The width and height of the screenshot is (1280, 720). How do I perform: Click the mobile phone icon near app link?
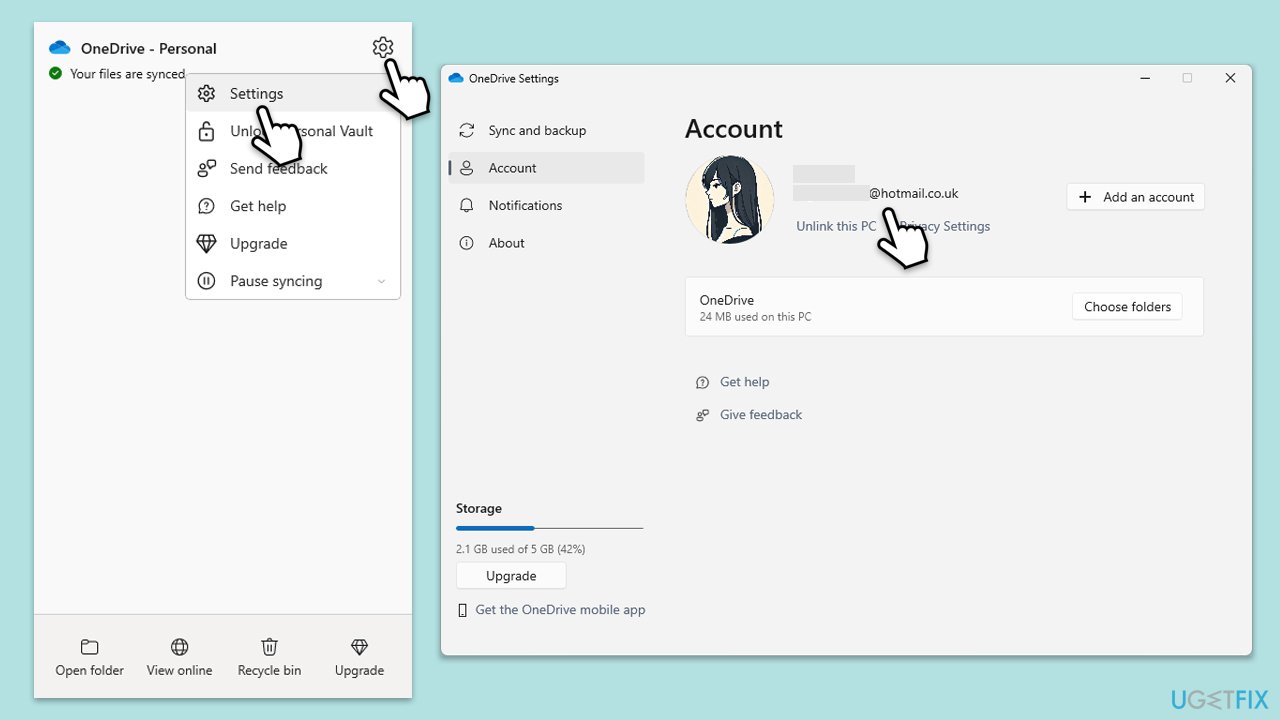(462, 610)
